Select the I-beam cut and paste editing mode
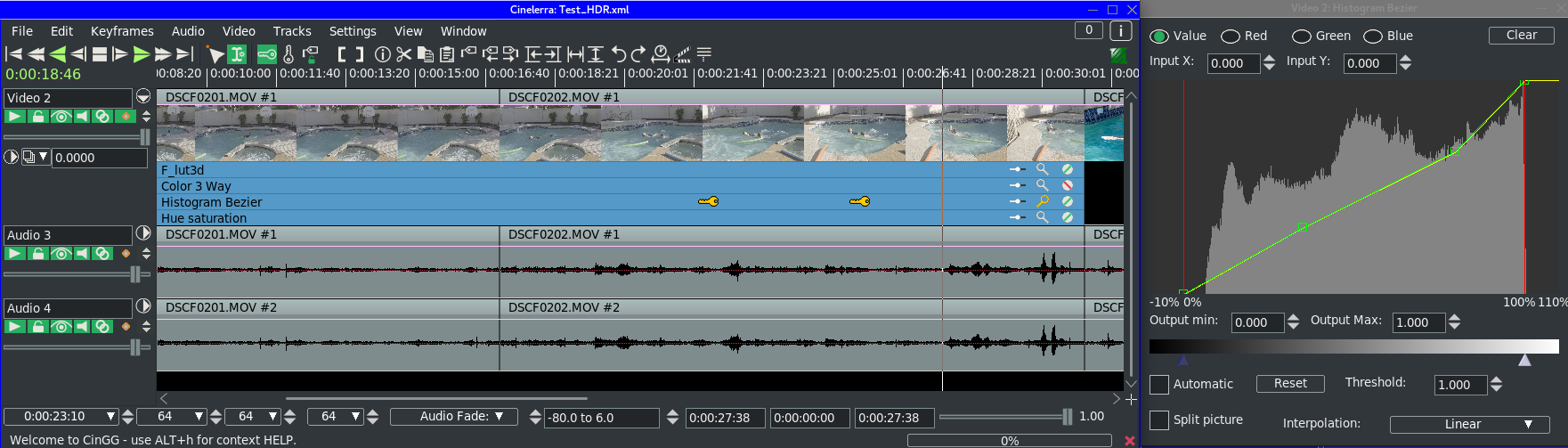The width and height of the screenshot is (1568, 448). [237, 54]
